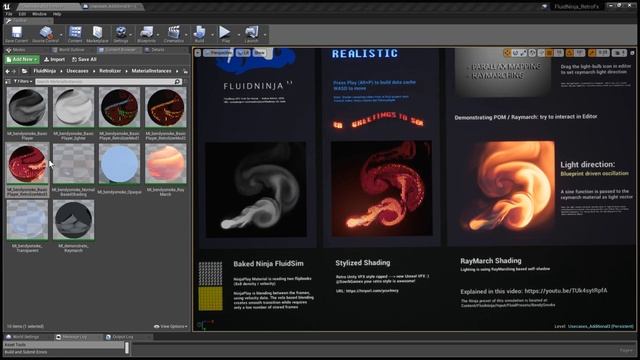Select the M_bendysmoke_Transparent material thumbnail
The width and height of the screenshot is (640, 360).
point(27,220)
